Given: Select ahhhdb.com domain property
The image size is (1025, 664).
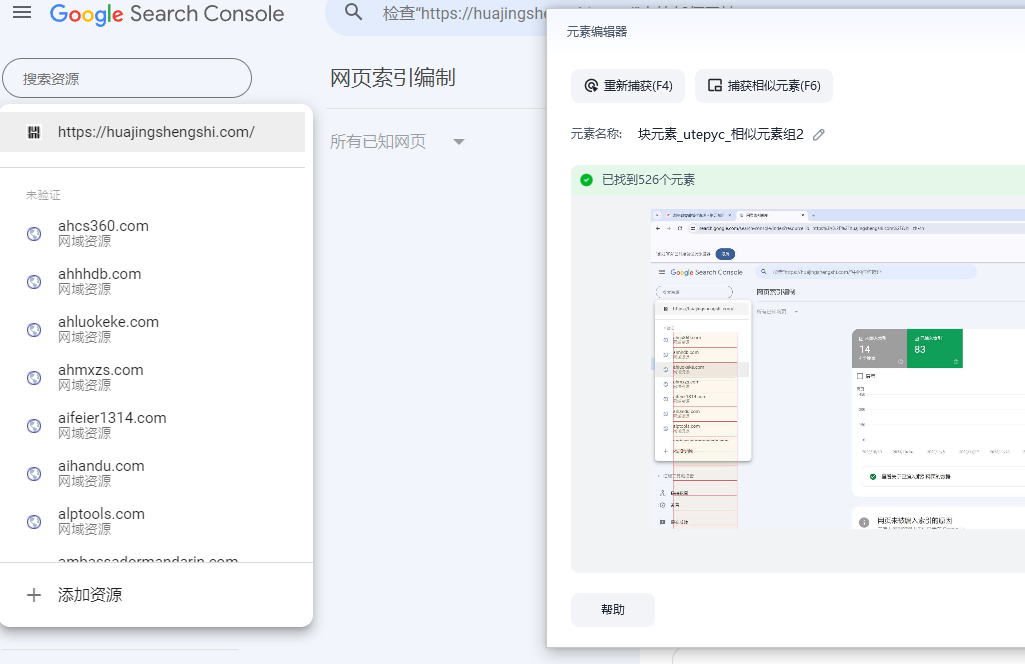Looking at the screenshot, I should pos(152,281).
